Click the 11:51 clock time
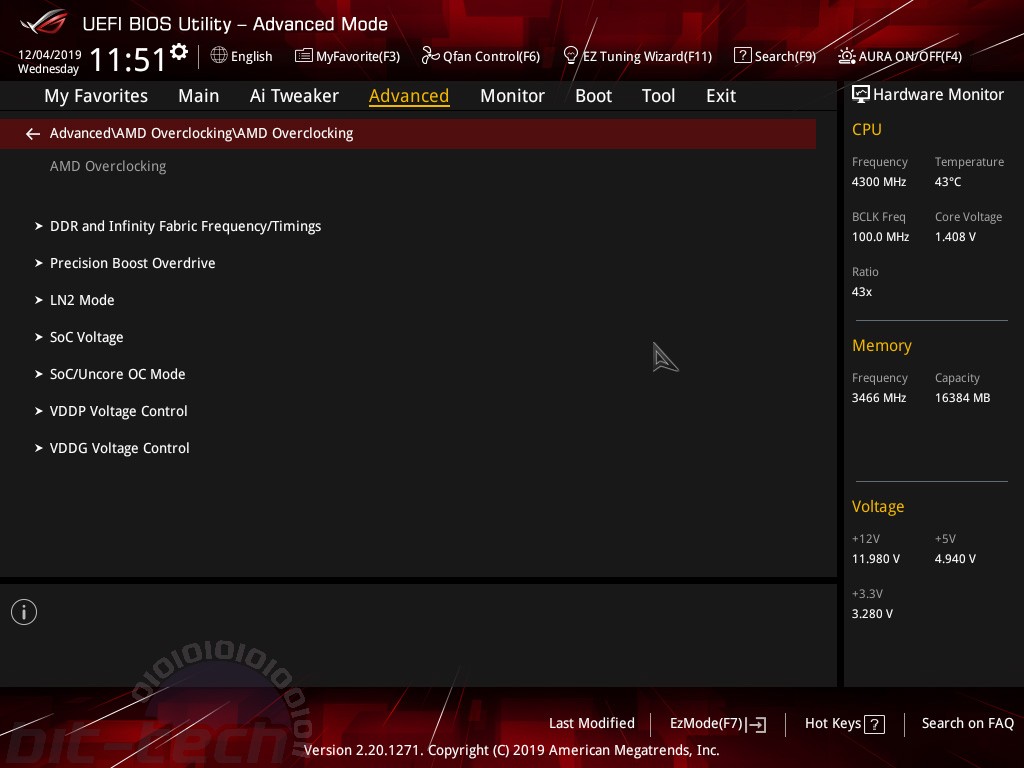1024x768 pixels. tap(128, 59)
